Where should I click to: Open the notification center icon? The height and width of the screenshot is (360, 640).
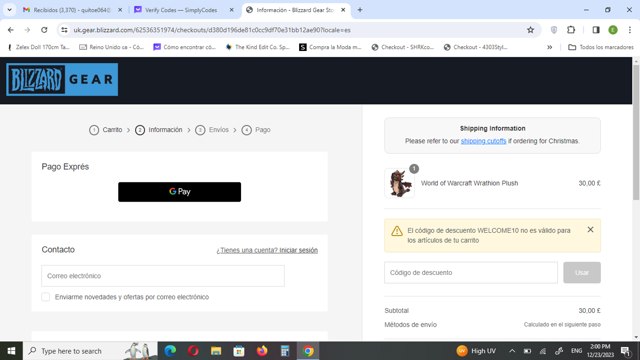tap(625, 351)
